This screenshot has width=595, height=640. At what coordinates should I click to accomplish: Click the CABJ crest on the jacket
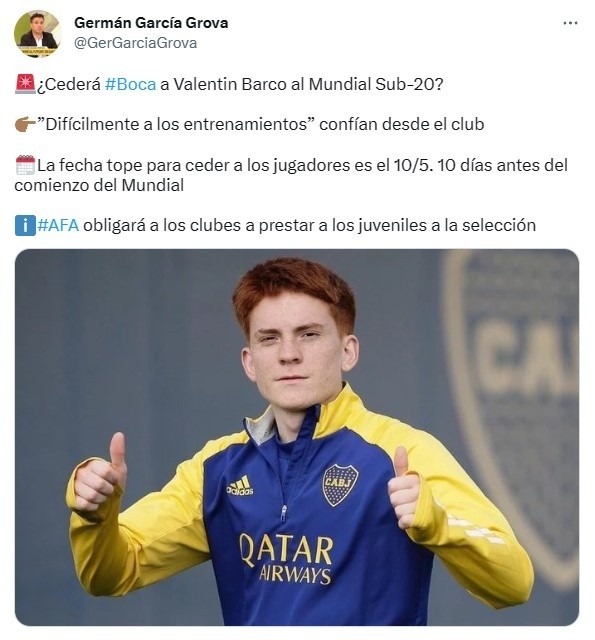tap(340, 485)
